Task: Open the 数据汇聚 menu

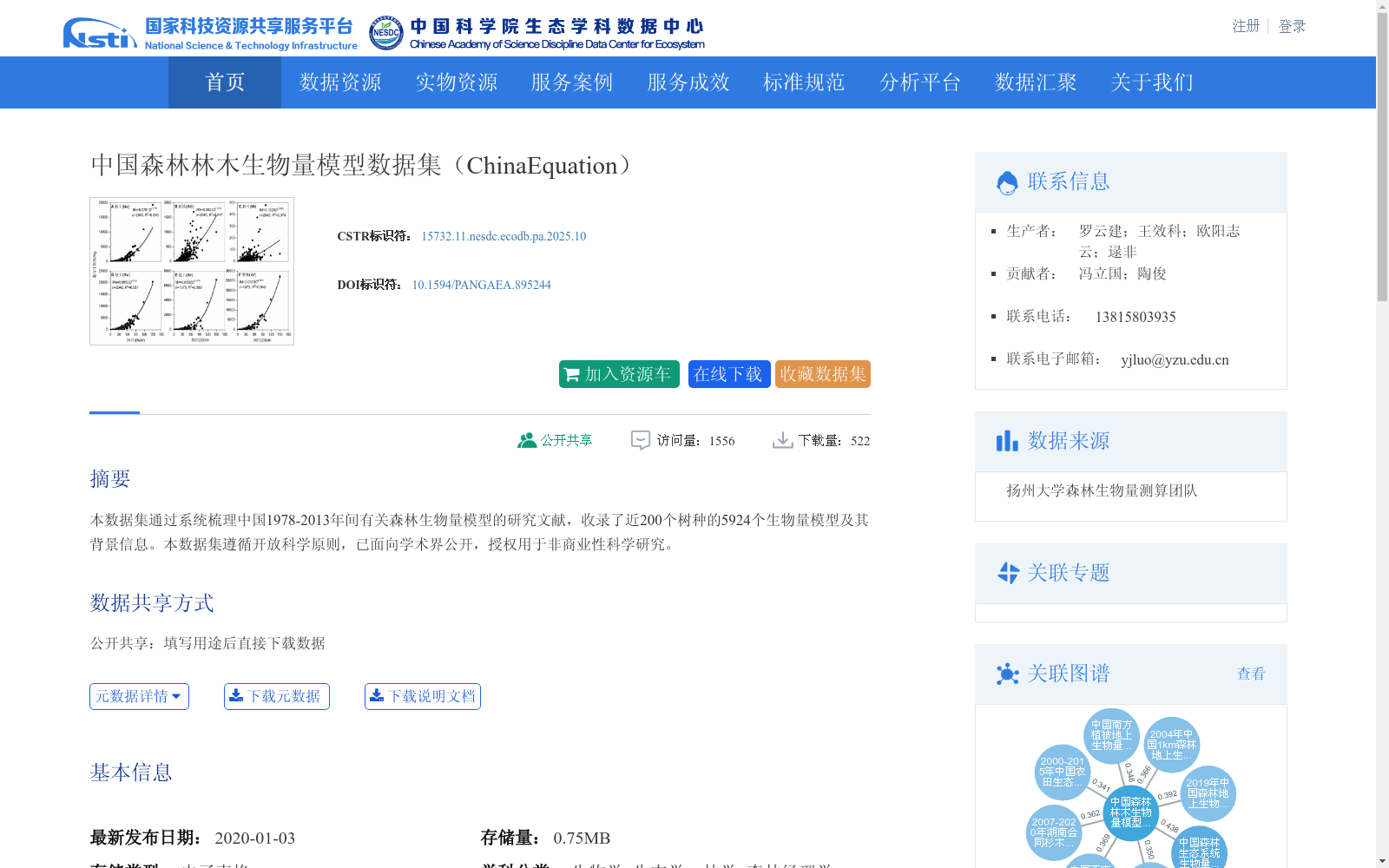Action: [x=1036, y=82]
